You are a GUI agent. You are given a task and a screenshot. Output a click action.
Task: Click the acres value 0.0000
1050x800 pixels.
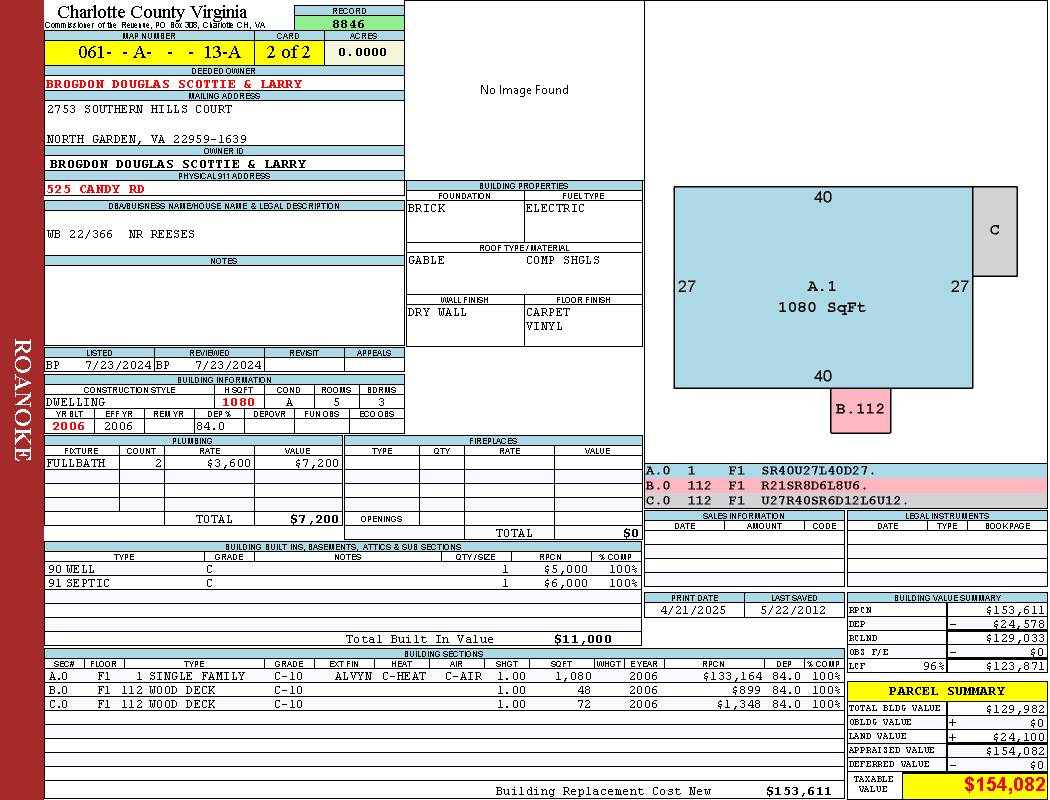coord(363,52)
